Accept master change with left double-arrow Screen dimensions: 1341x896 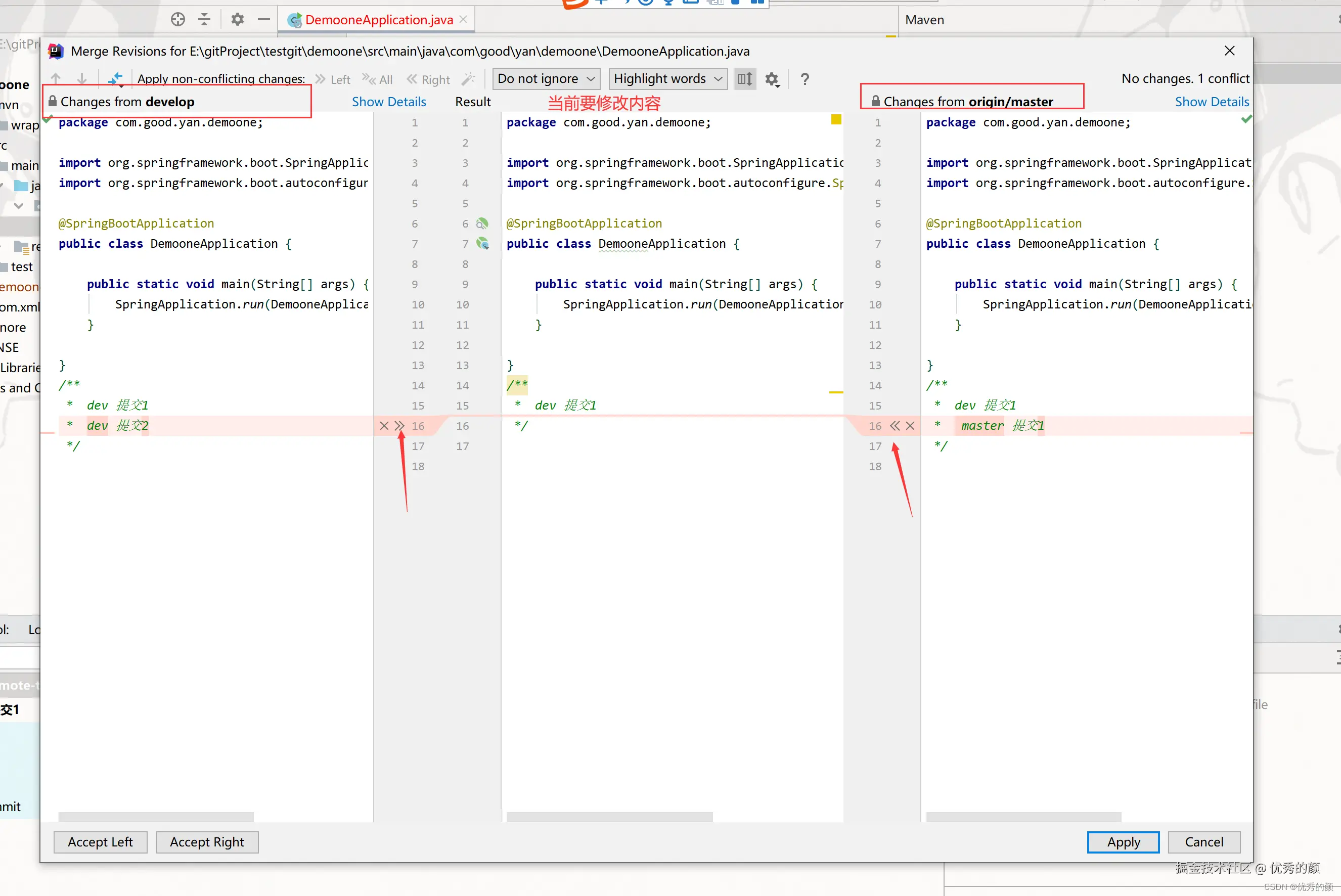[x=895, y=426]
